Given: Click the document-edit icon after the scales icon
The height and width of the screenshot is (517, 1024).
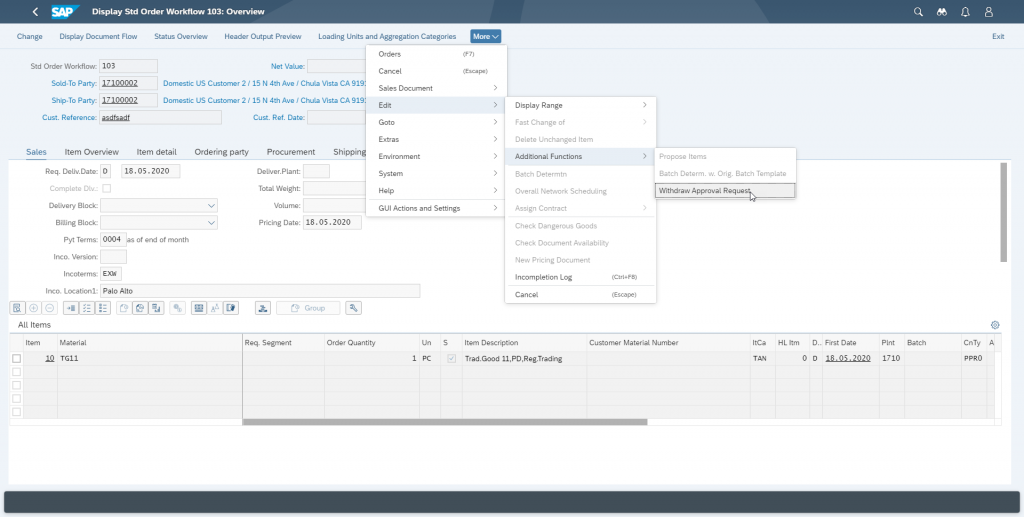Looking at the screenshot, I should [x=231, y=308].
